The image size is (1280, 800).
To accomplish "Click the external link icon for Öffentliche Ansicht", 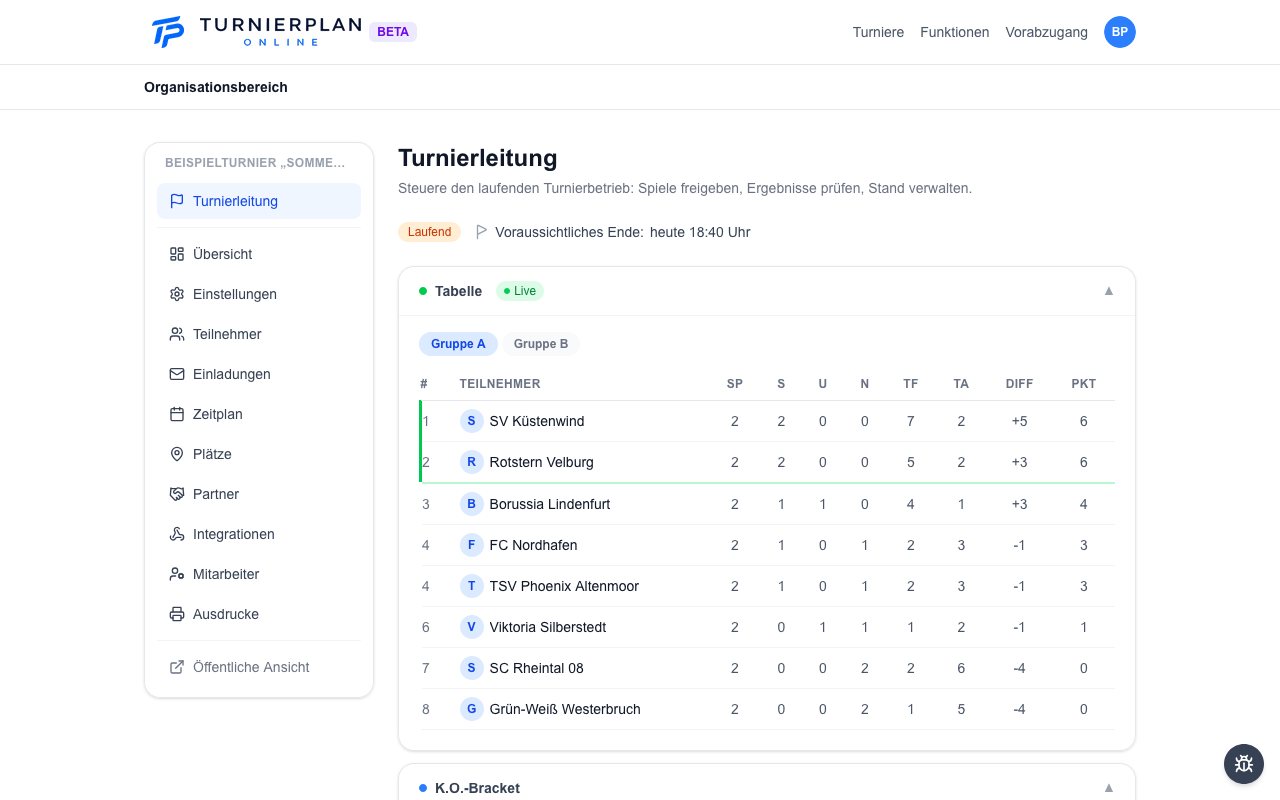I will pyautogui.click(x=177, y=667).
